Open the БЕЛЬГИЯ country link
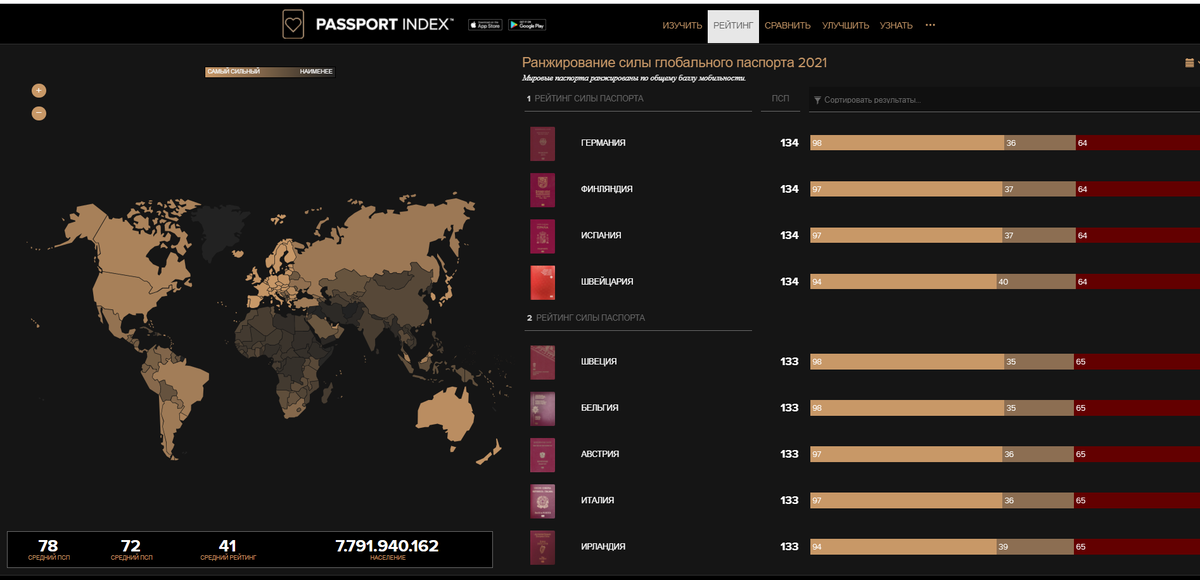The width and height of the screenshot is (1200, 580). tap(599, 407)
